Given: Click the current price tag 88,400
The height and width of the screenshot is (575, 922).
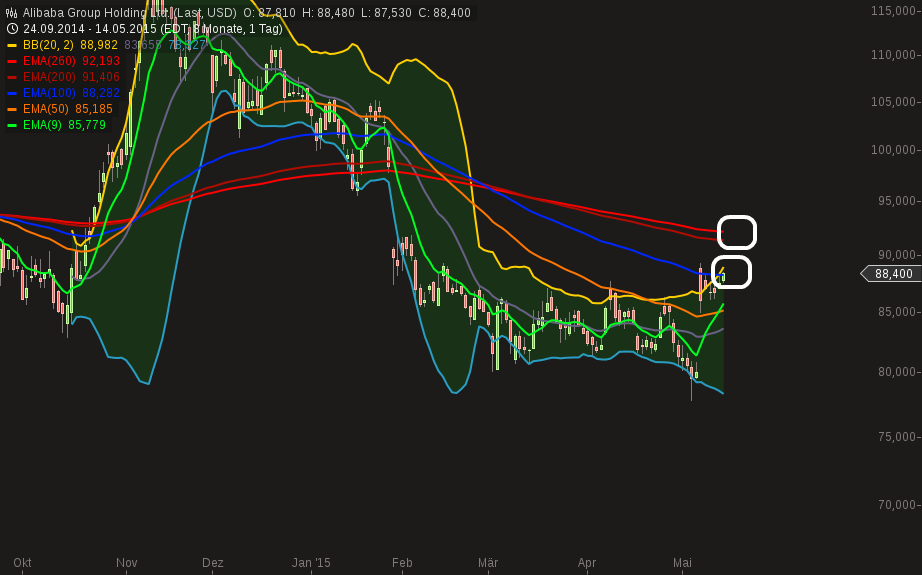Looking at the screenshot, I should point(893,274).
